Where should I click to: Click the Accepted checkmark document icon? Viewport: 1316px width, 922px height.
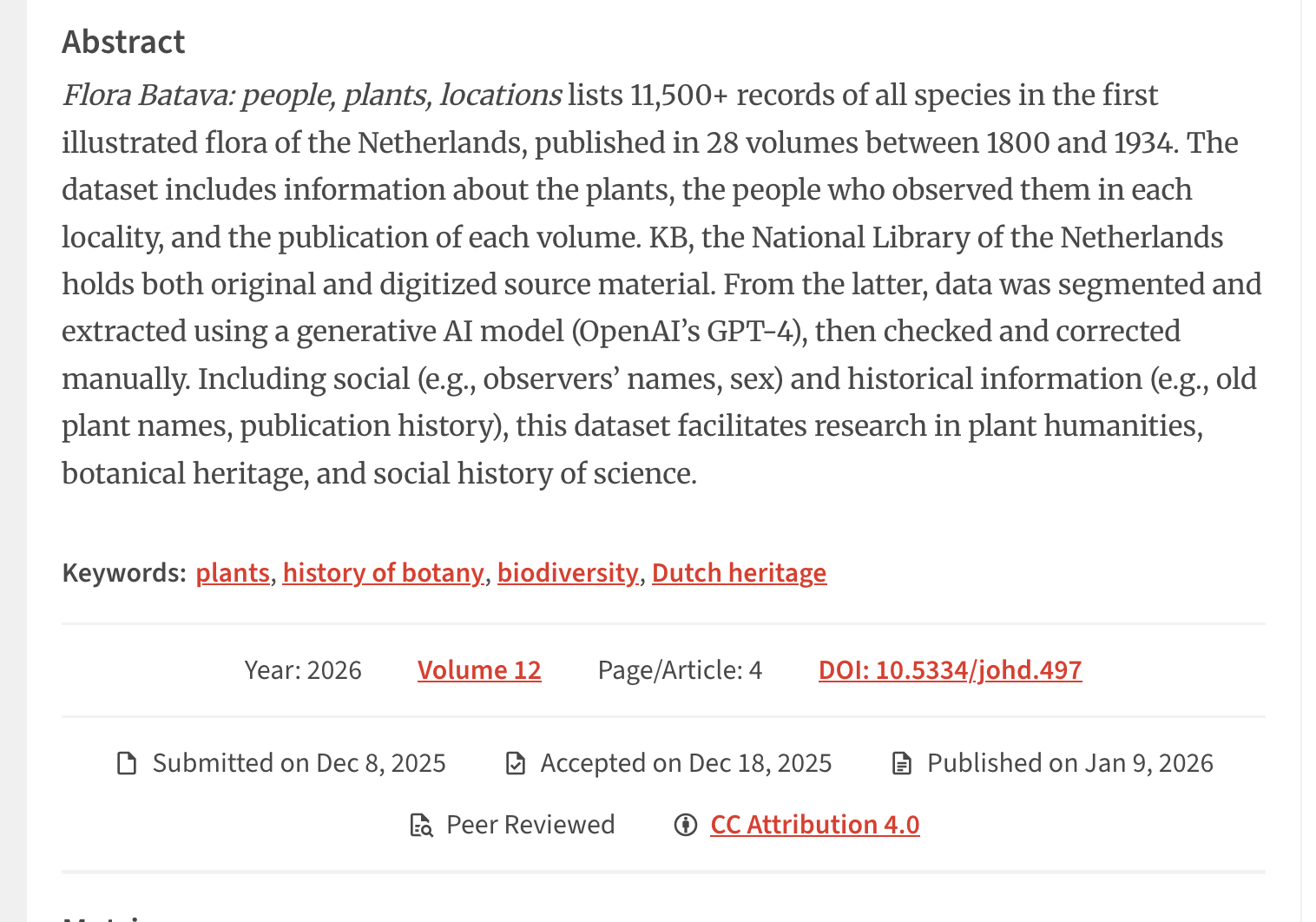516,764
